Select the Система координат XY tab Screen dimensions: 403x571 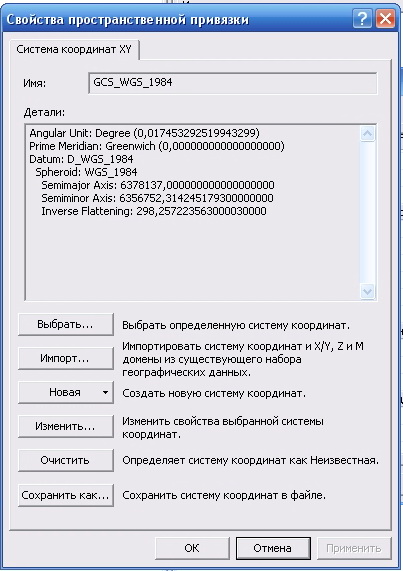(74, 50)
